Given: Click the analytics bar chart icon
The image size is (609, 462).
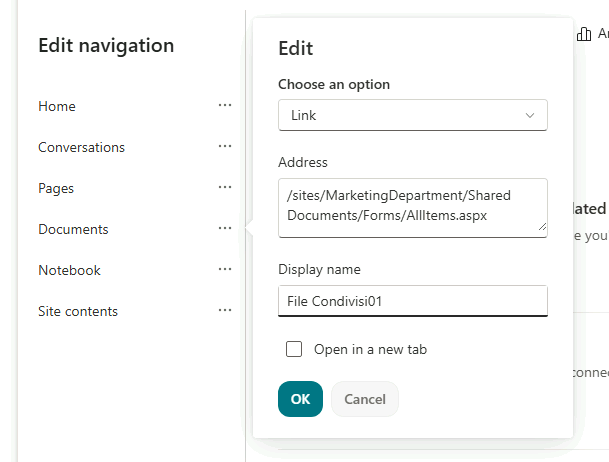Looking at the screenshot, I should 584,34.
